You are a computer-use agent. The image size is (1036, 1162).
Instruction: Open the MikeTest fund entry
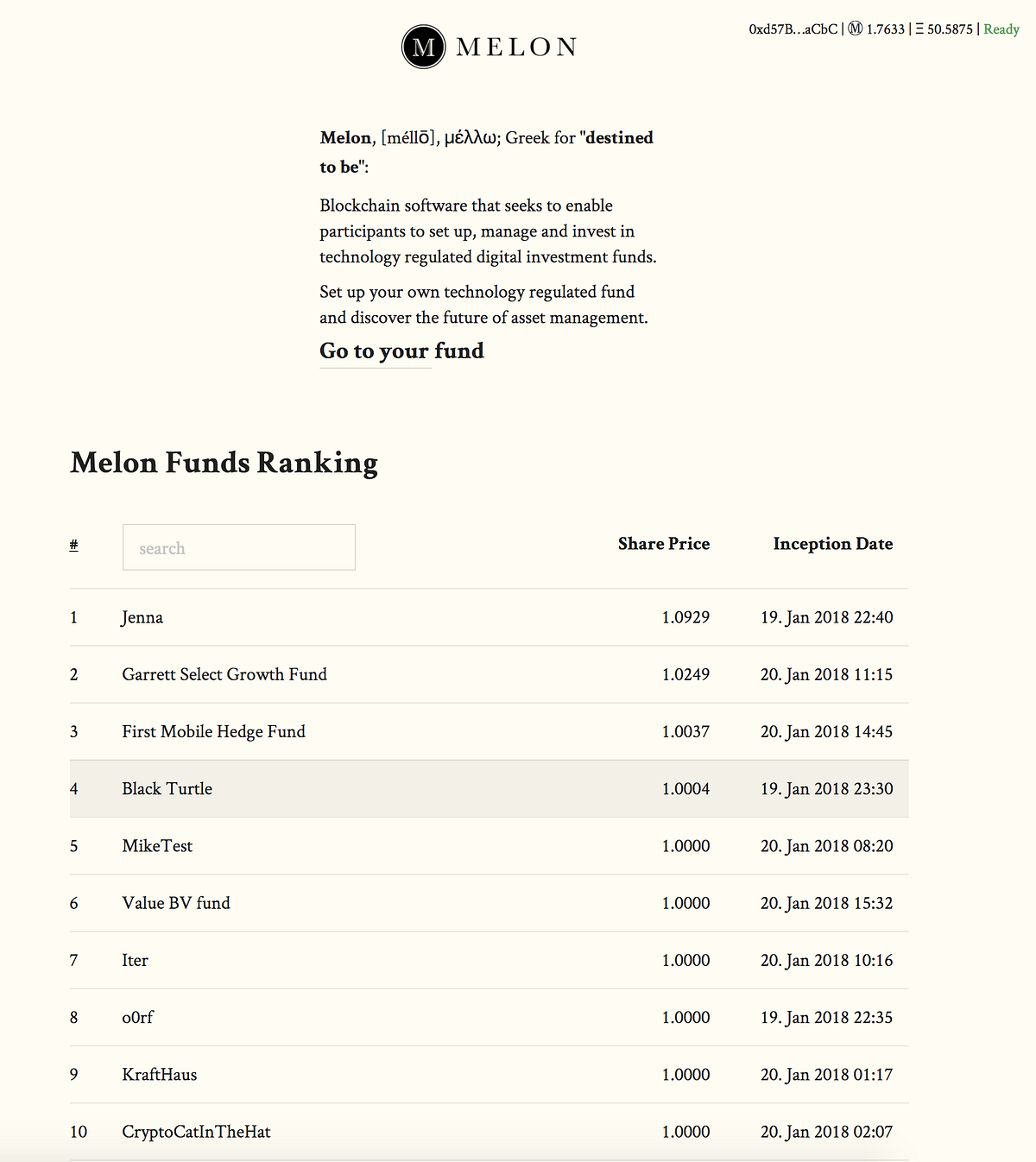coord(156,846)
